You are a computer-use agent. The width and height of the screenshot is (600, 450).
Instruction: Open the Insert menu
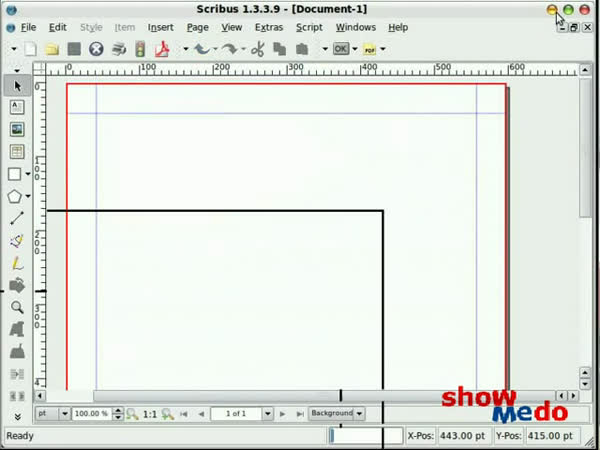160,27
